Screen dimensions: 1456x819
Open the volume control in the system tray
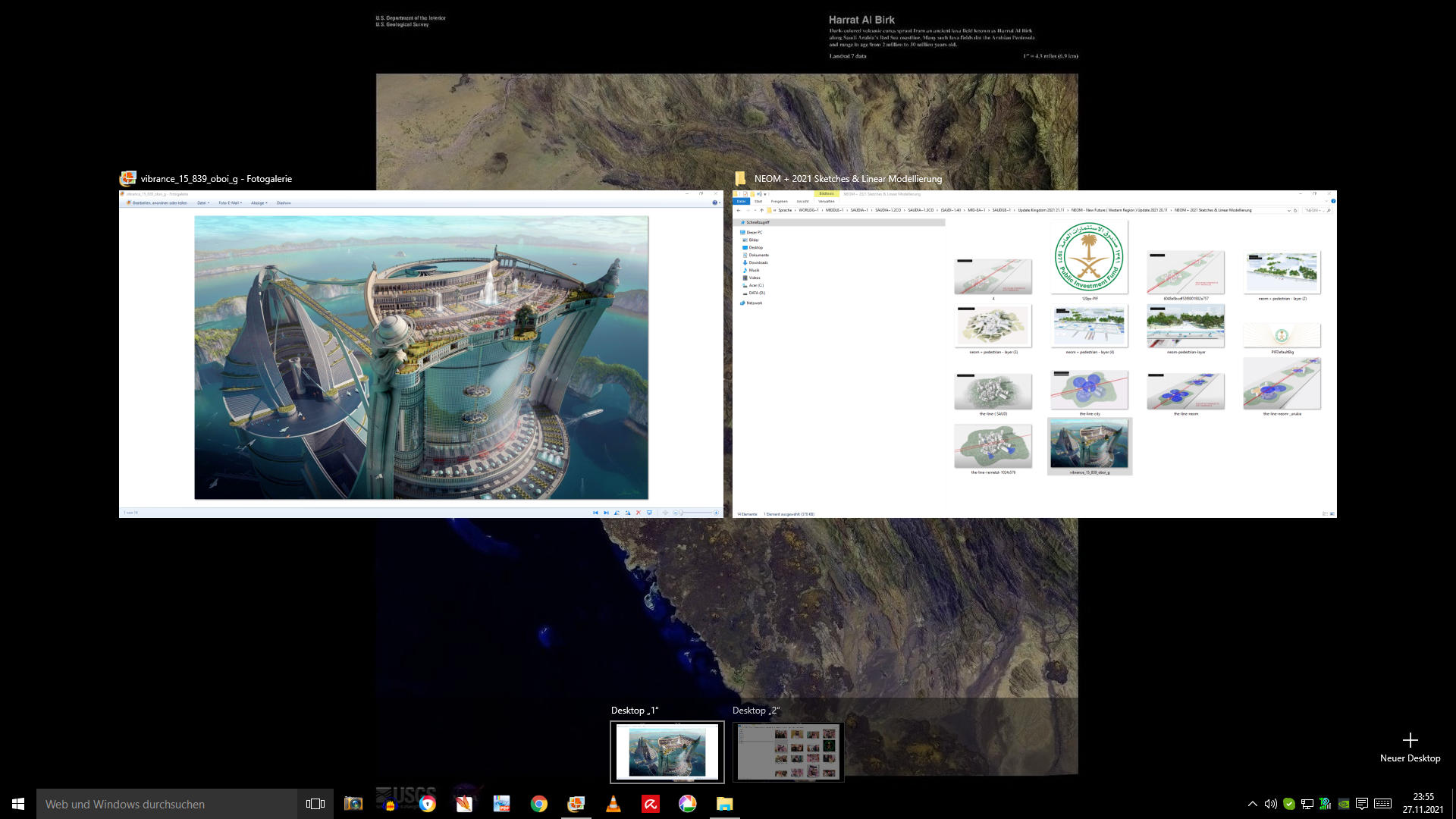click(1271, 804)
